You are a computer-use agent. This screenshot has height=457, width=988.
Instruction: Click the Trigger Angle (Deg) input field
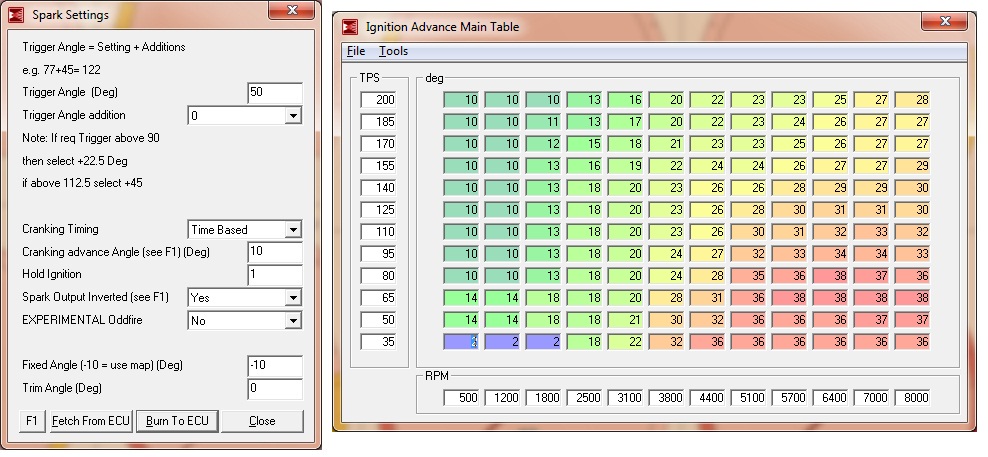(x=274, y=93)
